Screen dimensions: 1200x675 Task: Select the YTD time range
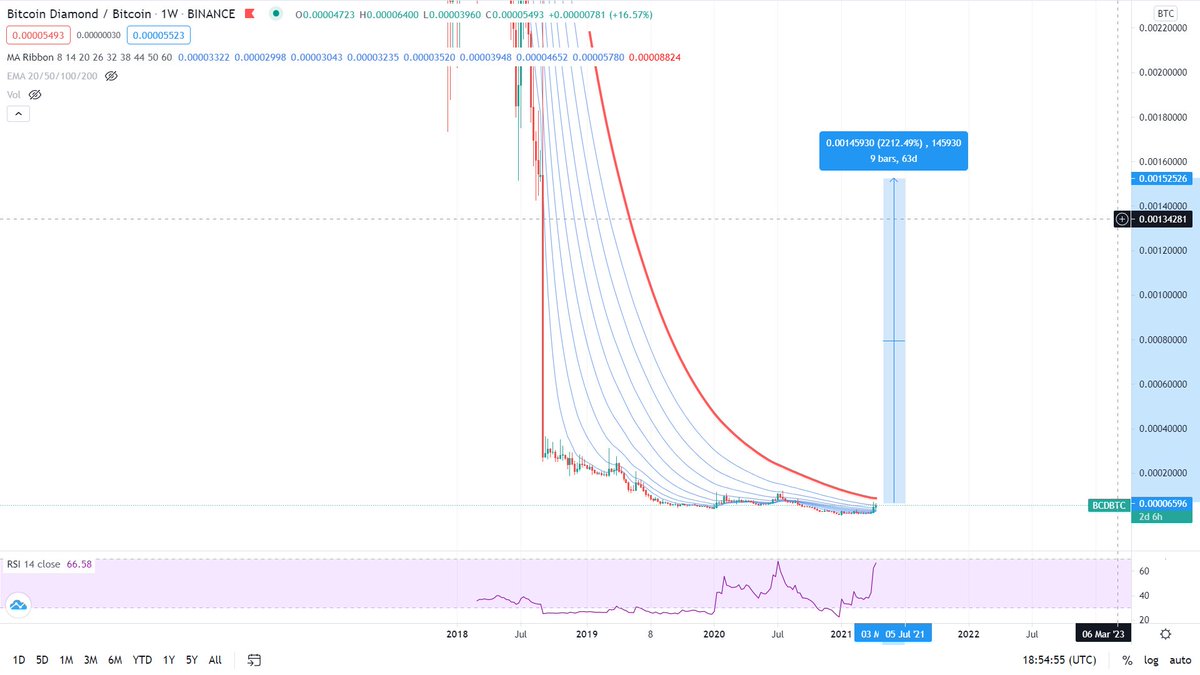coord(143,660)
